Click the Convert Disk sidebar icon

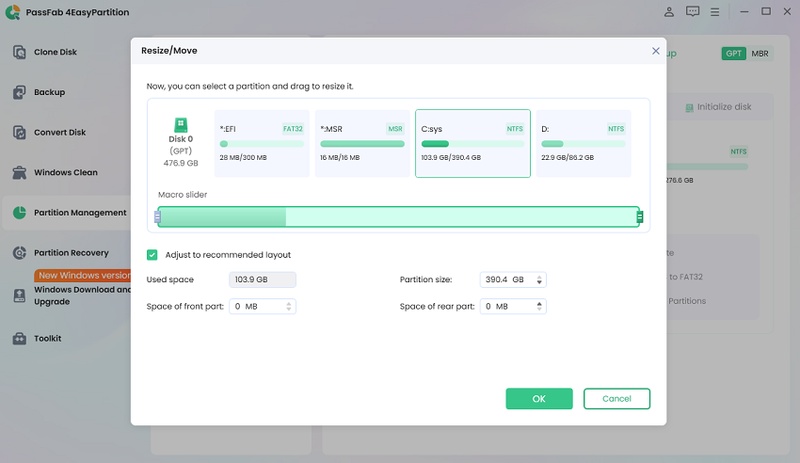pyautogui.click(x=19, y=132)
